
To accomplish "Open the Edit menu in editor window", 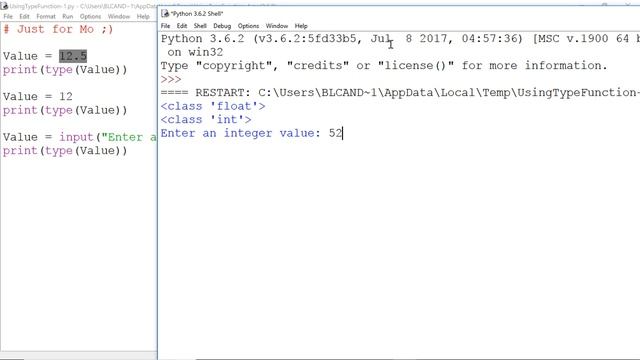I will (24, 16).
